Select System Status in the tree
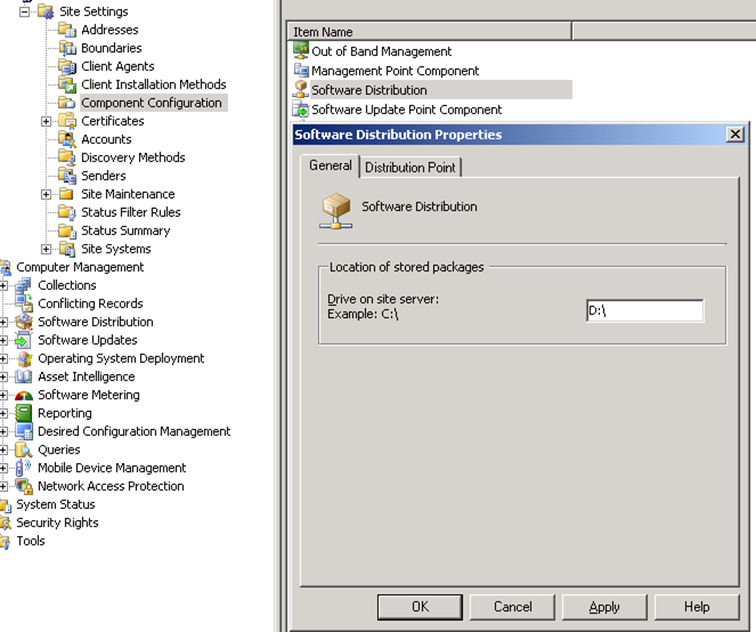756x632 pixels. (x=56, y=504)
